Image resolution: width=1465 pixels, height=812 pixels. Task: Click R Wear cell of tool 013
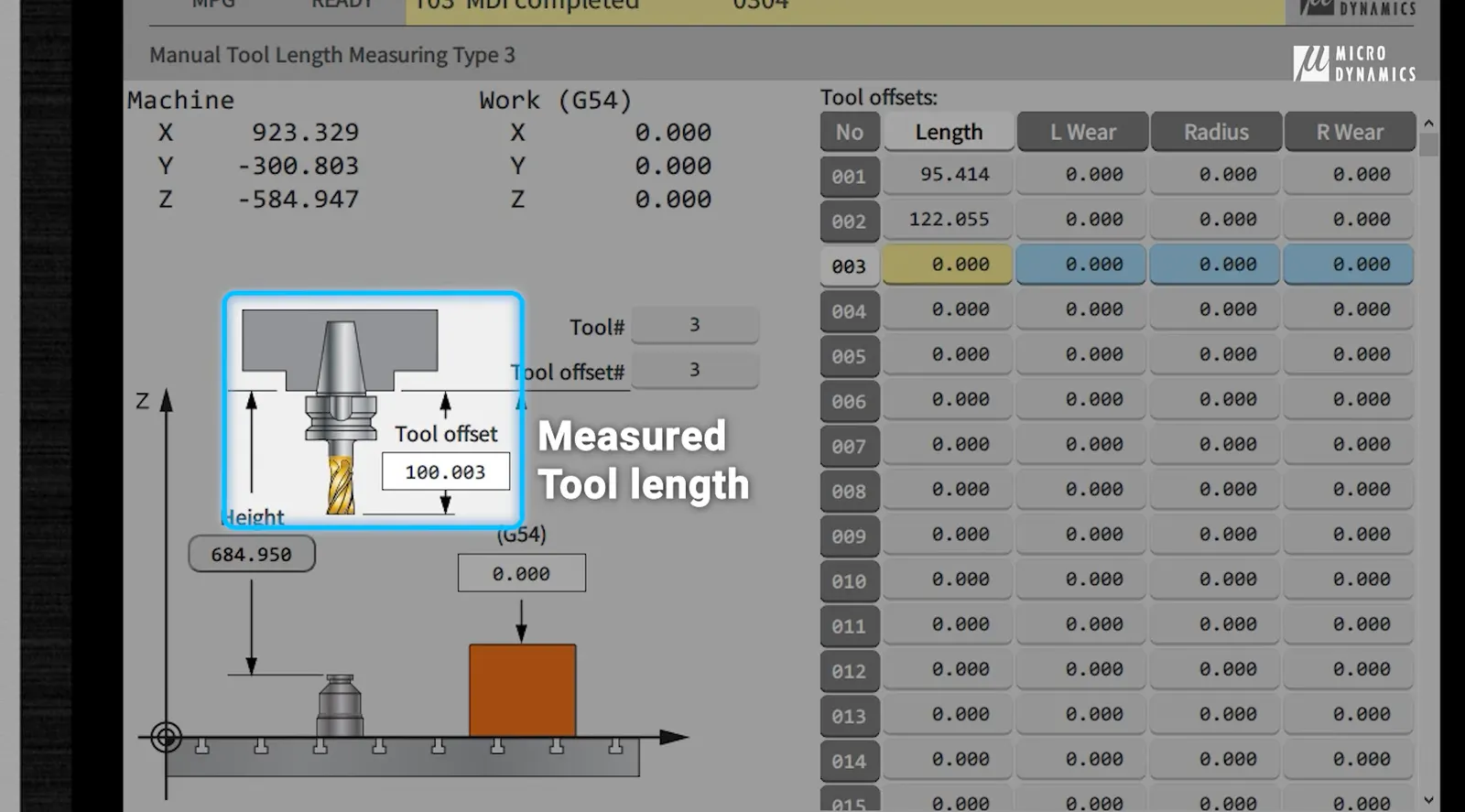coord(1350,713)
